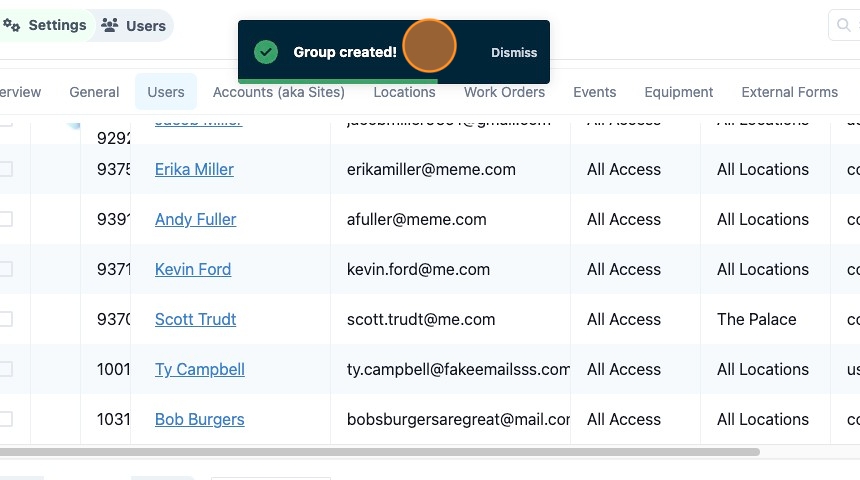Screen dimensions: 860x480
Task: Click the search magnifier icon
Action: point(844,25)
